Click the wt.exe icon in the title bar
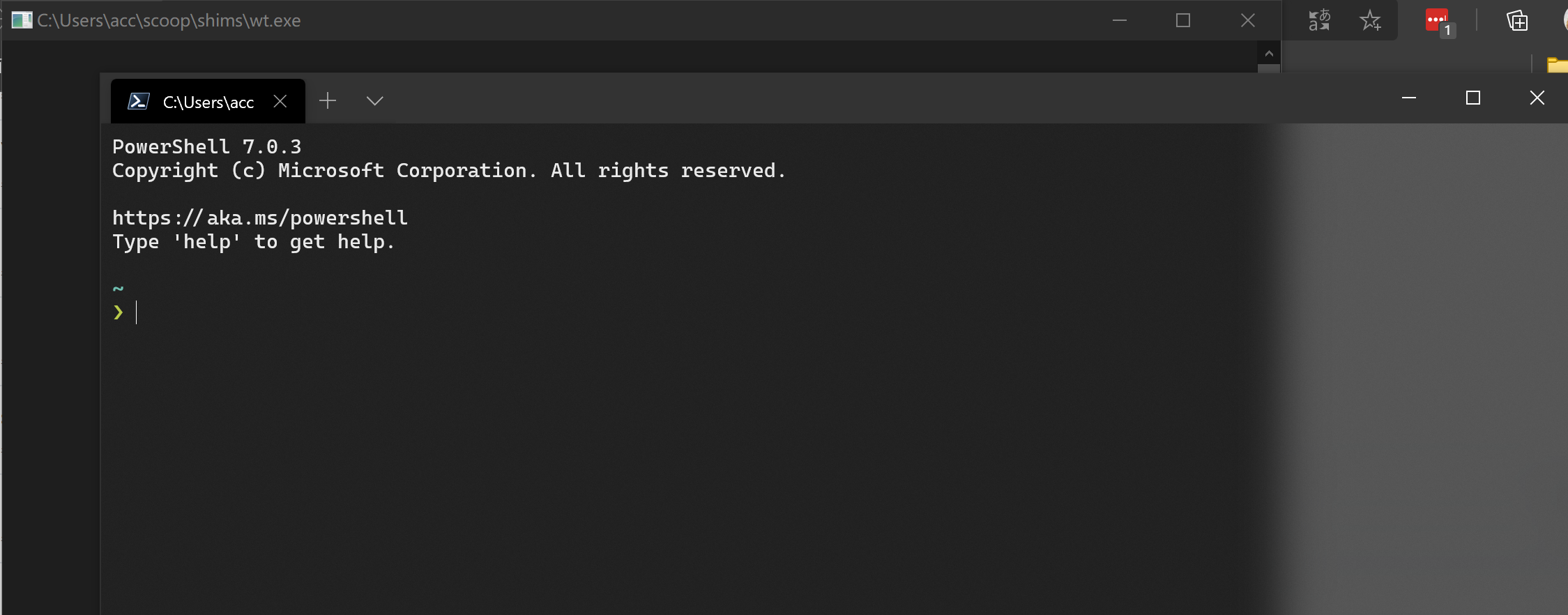 (x=22, y=20)
